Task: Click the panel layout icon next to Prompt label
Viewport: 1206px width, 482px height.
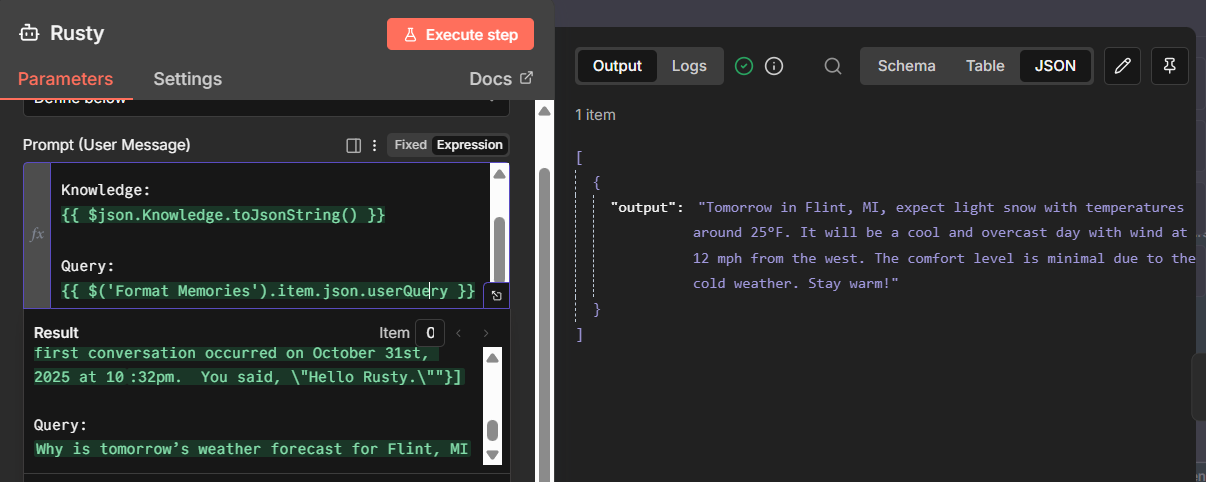Action: (353, 145)
